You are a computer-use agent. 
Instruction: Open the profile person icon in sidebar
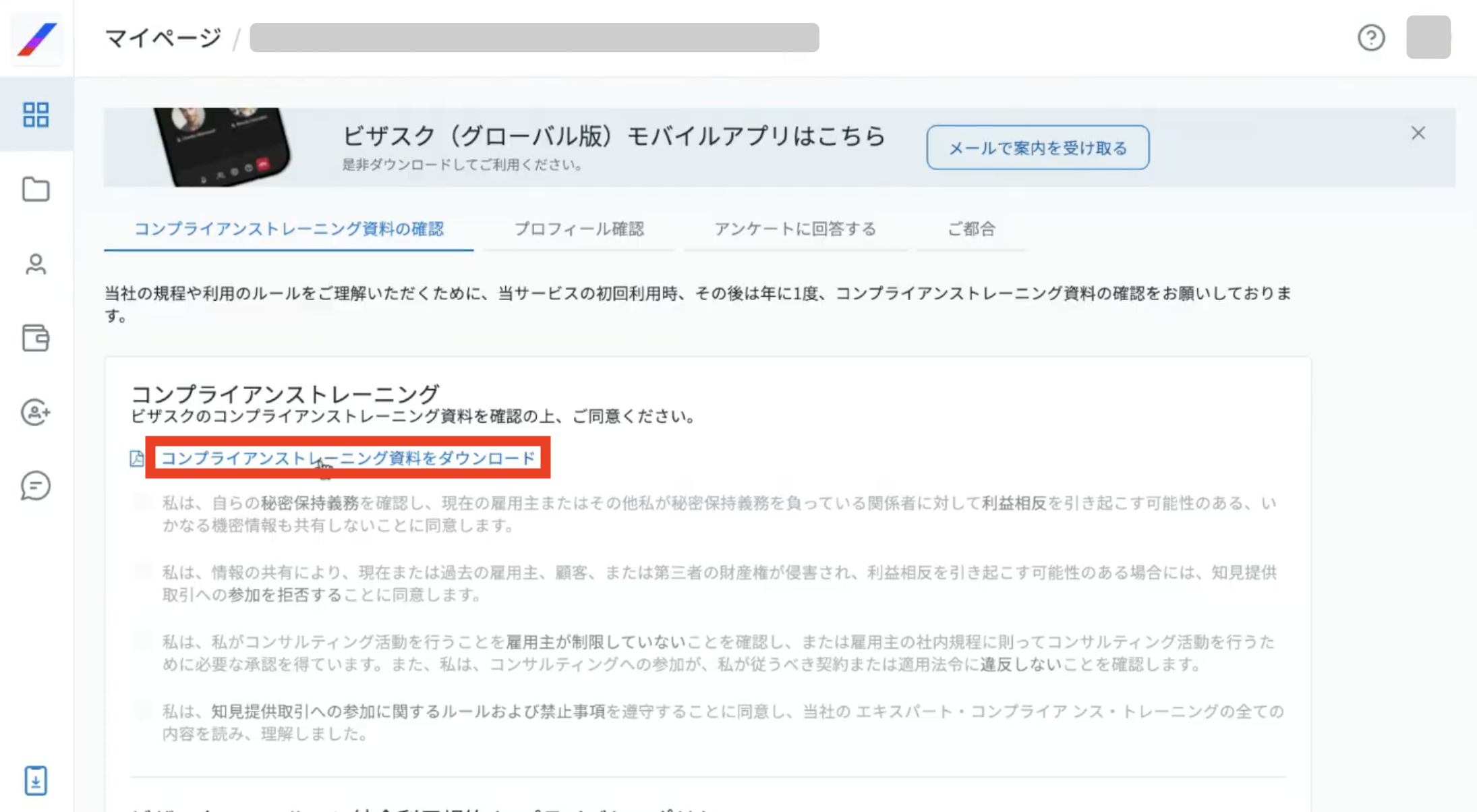coord(36,264)
